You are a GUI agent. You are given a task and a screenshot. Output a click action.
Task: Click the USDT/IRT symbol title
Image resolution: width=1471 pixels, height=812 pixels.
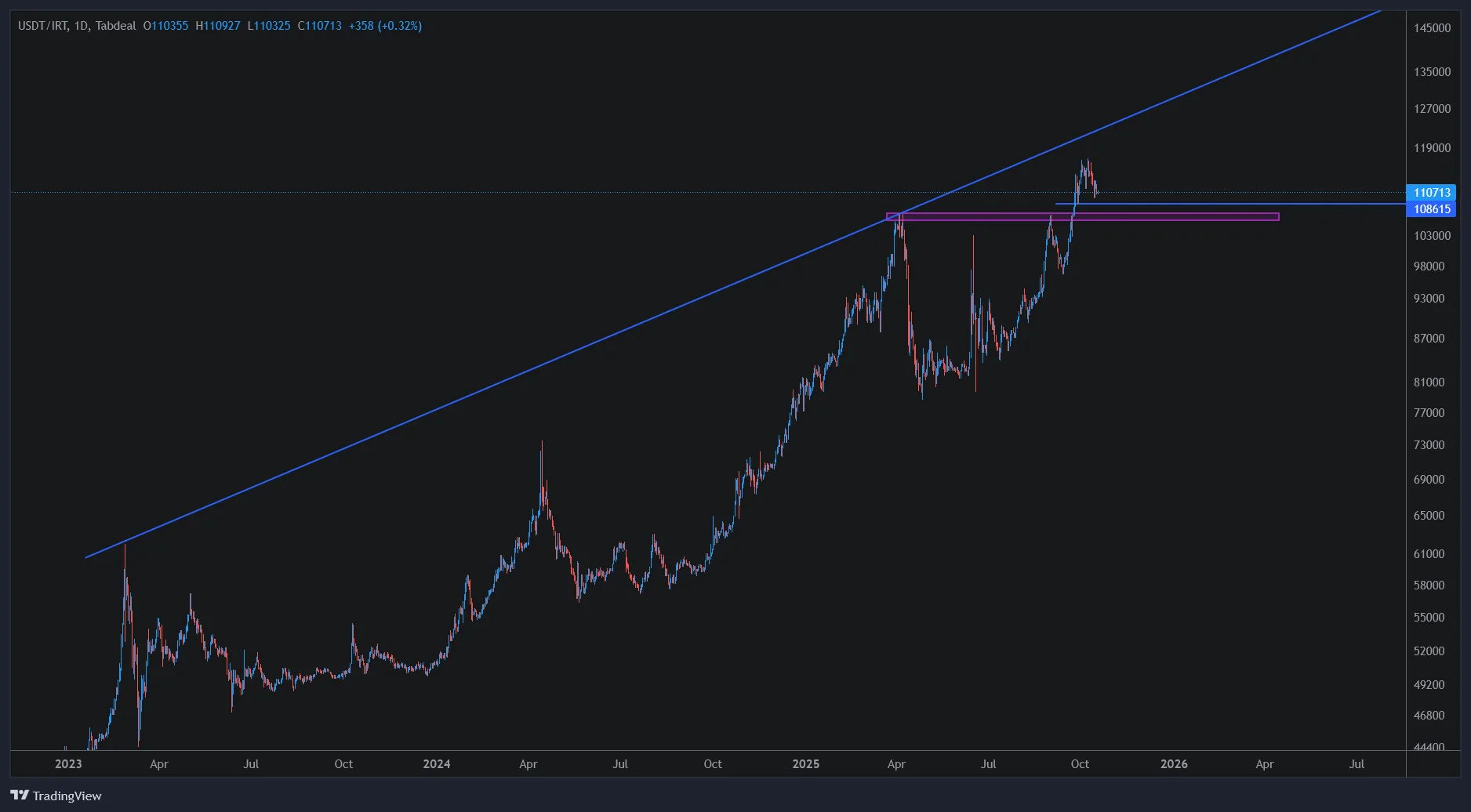tap(42, 26)
